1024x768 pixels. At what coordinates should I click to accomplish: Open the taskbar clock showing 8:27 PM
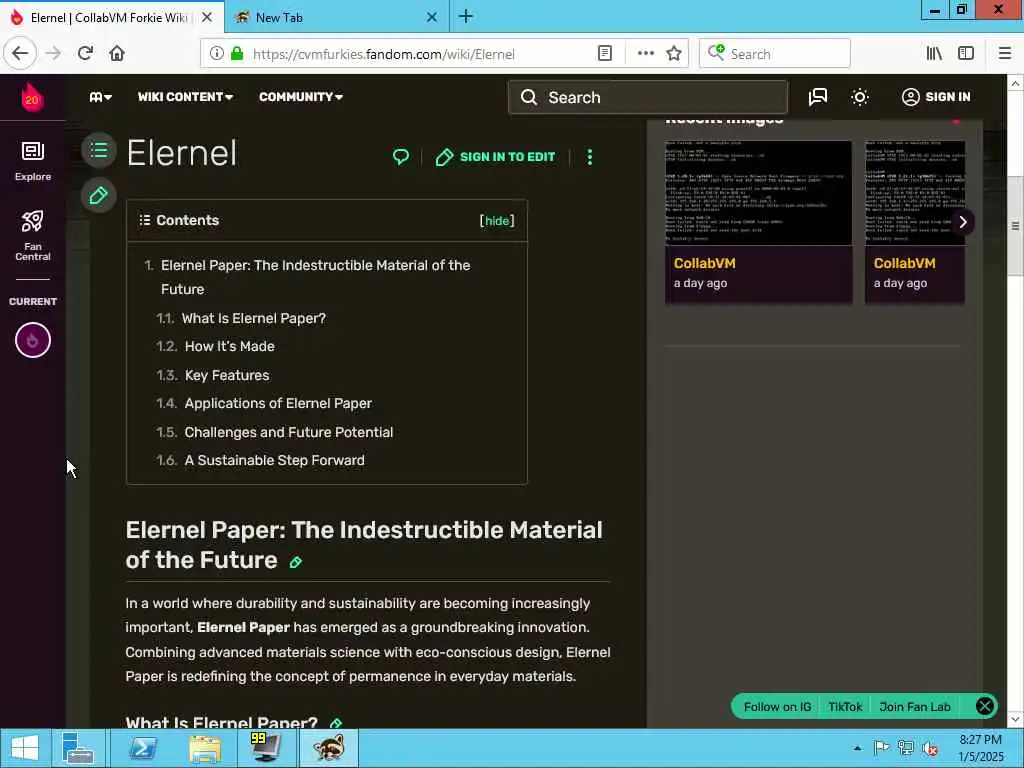[980, 748]
